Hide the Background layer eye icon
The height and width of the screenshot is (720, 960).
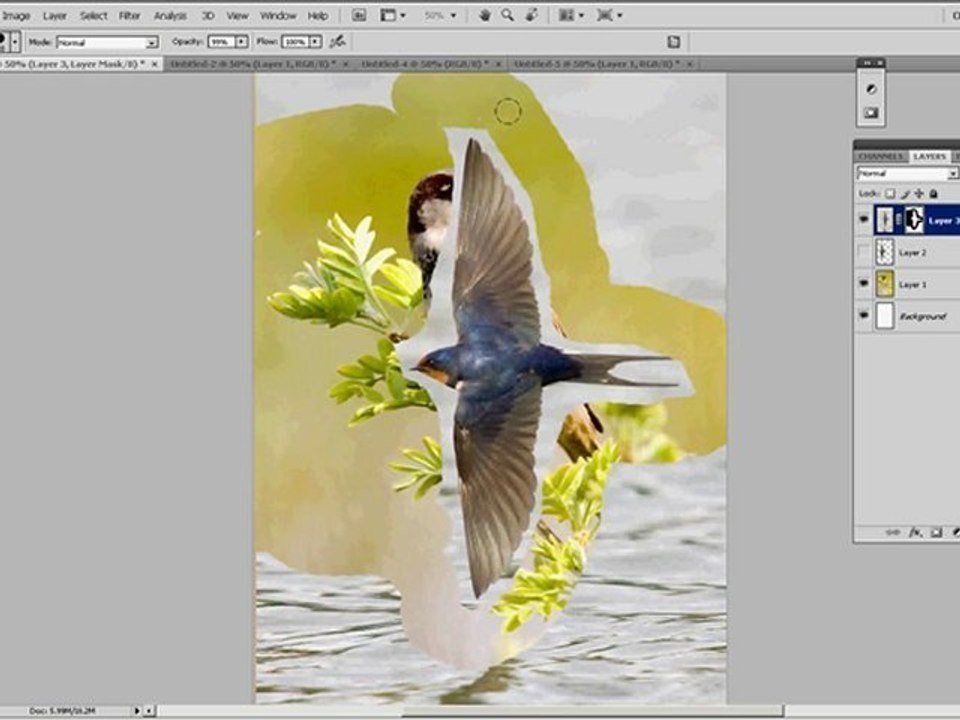[864, 315]
